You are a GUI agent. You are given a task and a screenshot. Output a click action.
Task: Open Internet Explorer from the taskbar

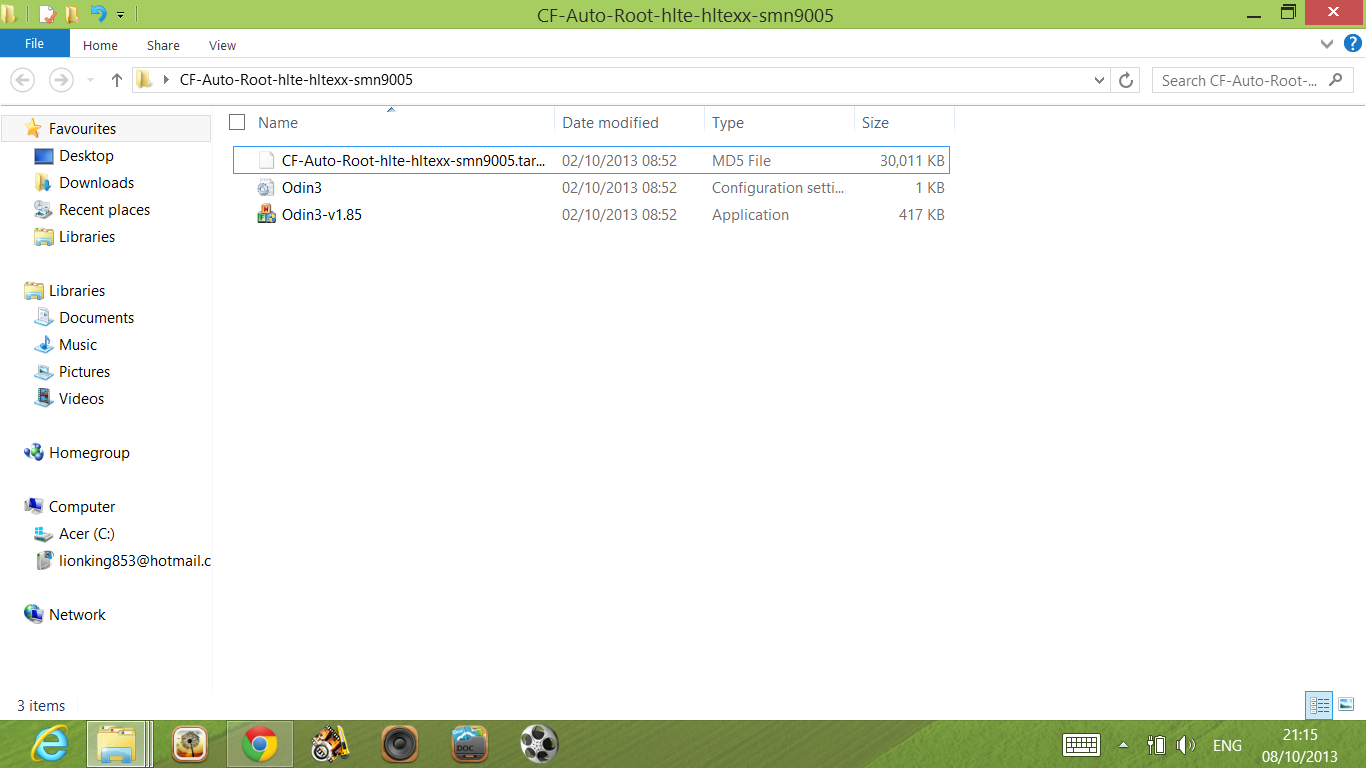50,744
